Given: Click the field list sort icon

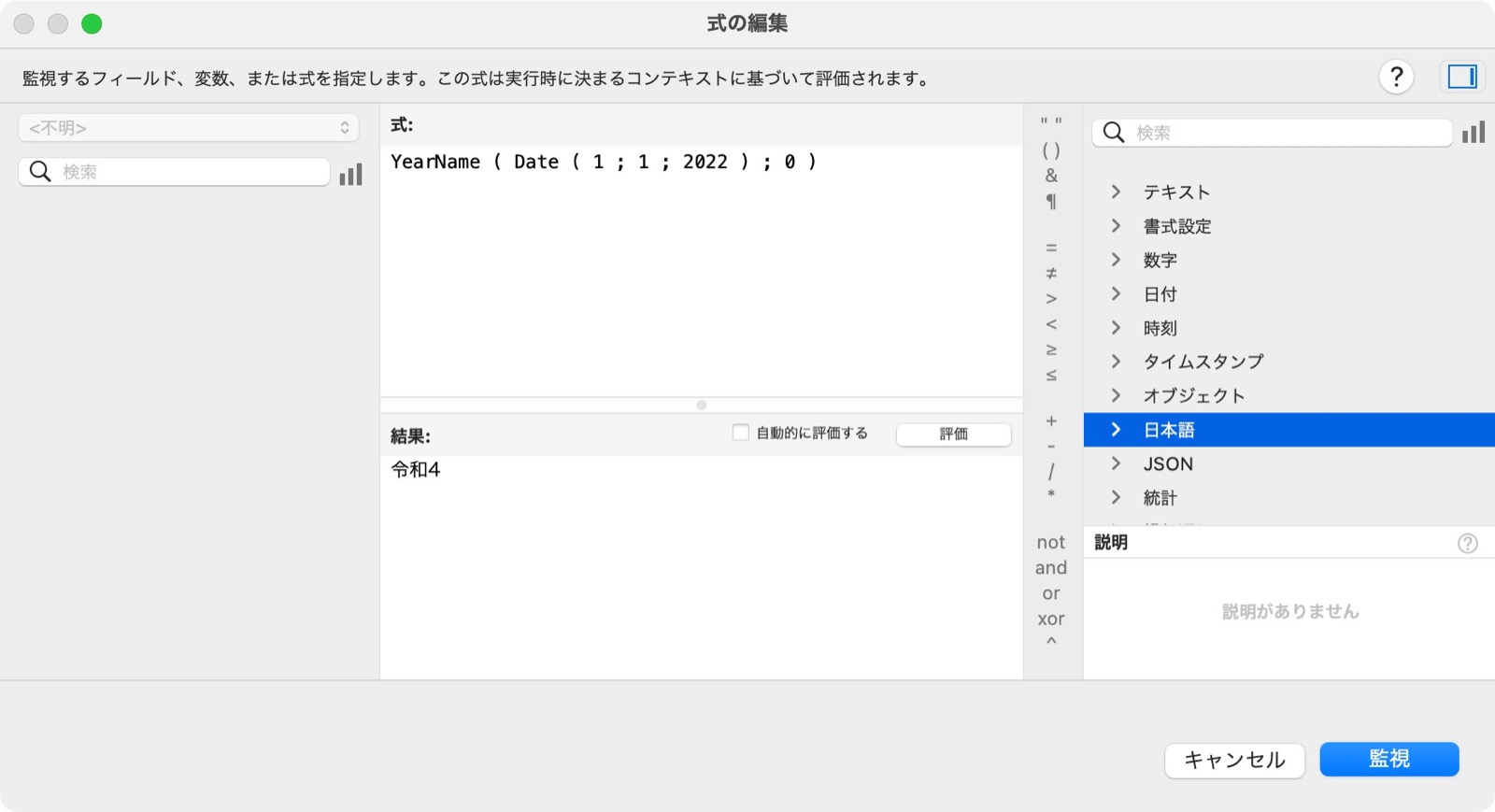Looking at the screenshot, I should tap(350, 174).
